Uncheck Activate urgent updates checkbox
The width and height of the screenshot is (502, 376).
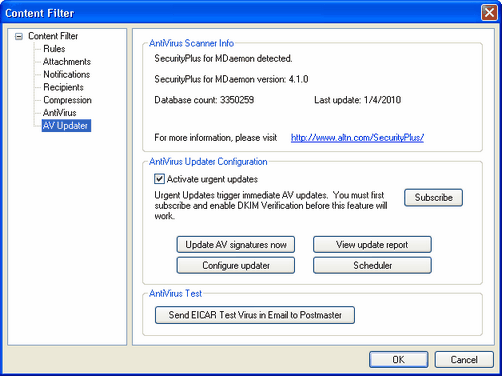[x=159, y=179]
